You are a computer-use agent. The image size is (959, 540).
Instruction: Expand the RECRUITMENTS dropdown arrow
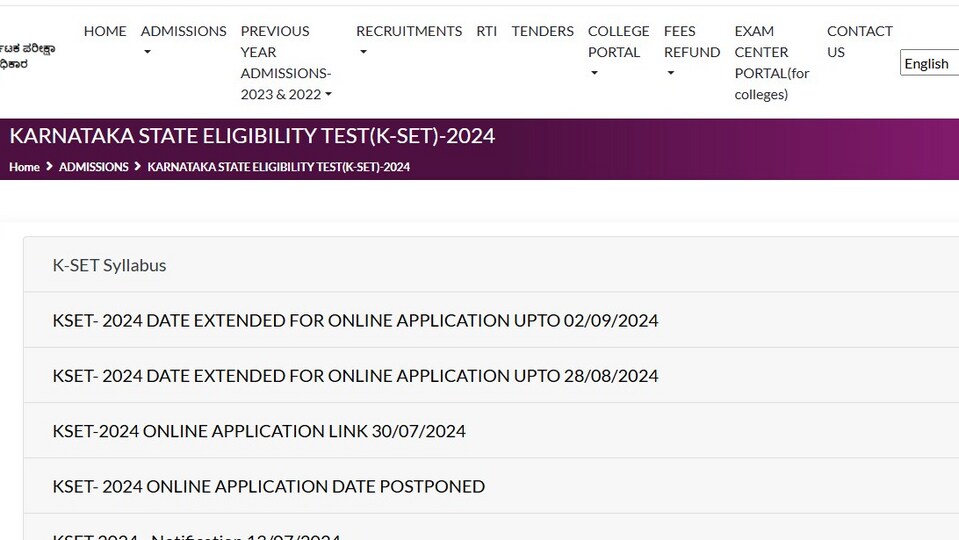(x=363, y=52)
